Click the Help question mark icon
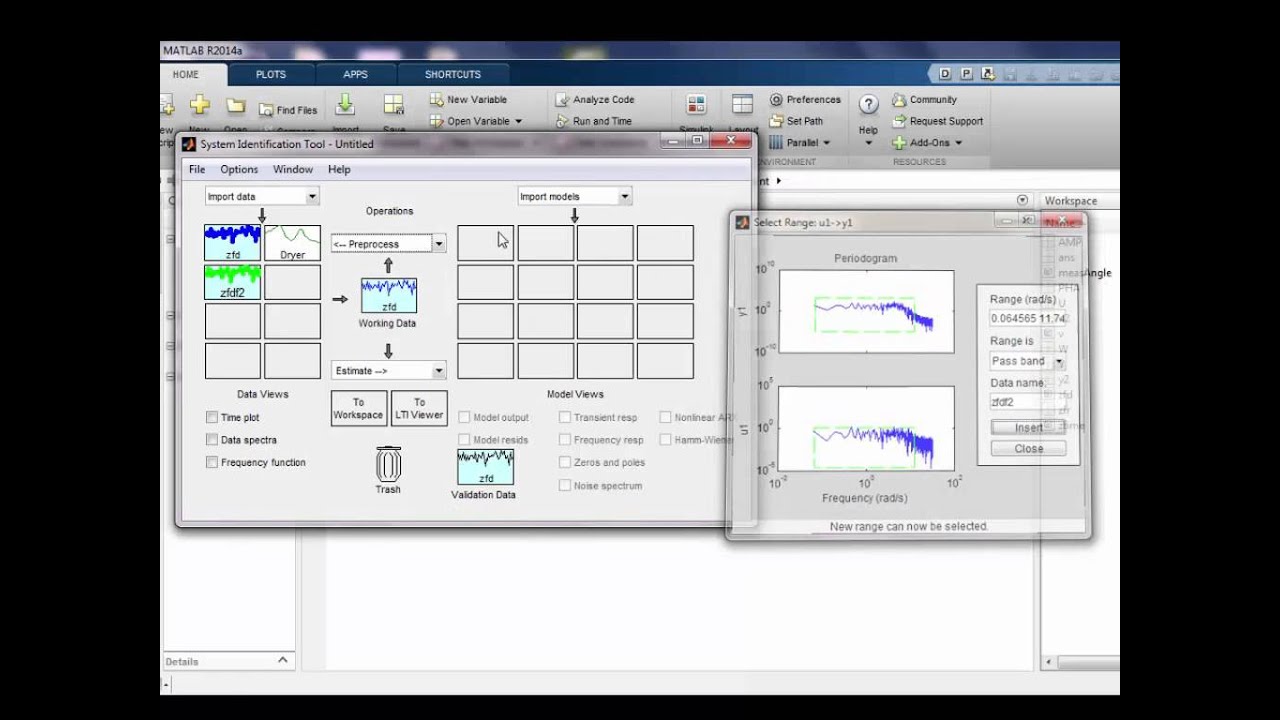 tap(868, 105)
